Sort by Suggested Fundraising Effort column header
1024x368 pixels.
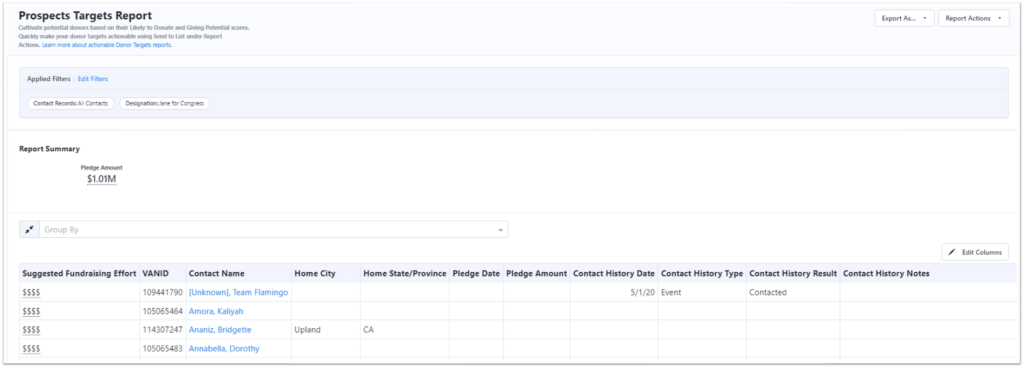pos(80,273)
